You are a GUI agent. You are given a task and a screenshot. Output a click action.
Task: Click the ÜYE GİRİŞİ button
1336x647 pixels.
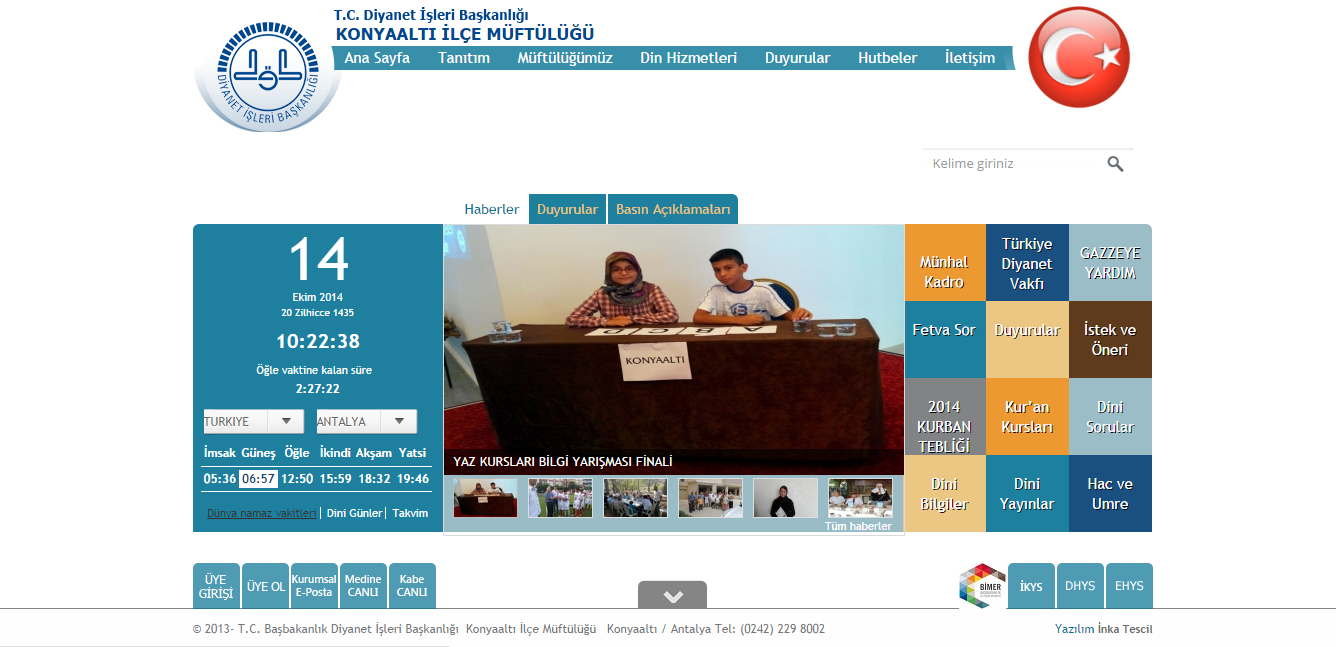coord(216,586)
